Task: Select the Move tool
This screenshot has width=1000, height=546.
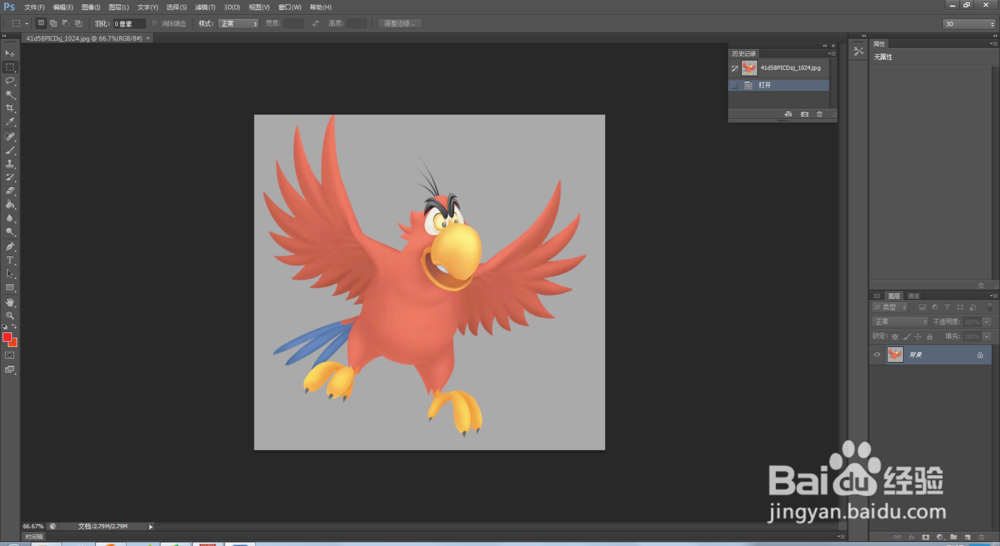Action: click(10, 53)
